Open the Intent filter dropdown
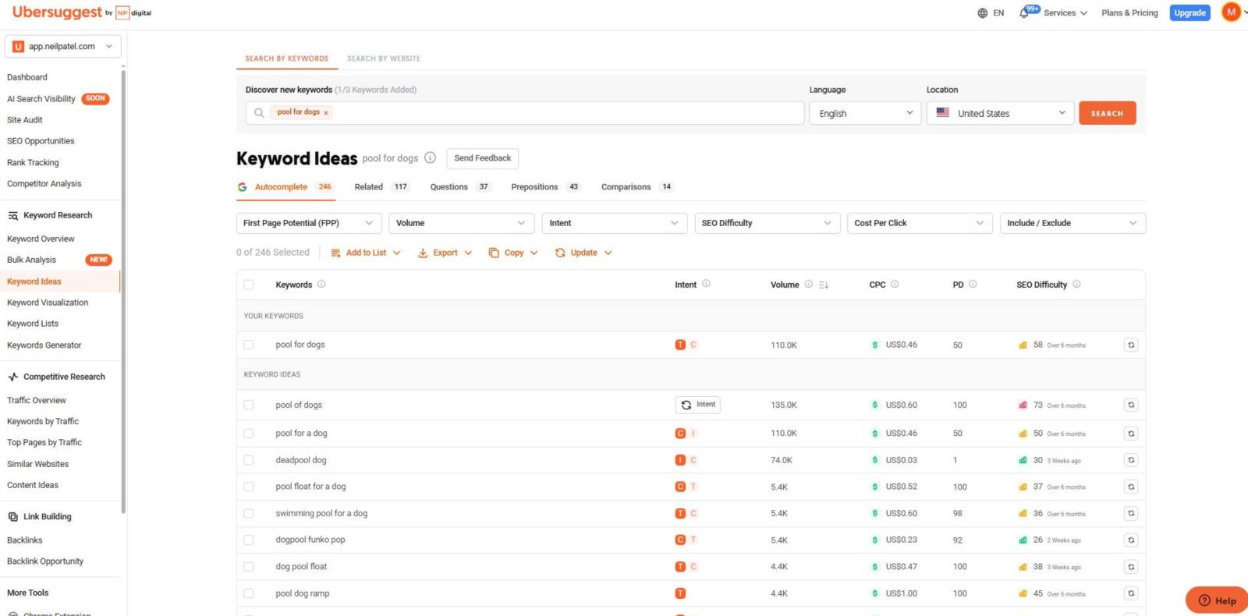The height and width of the screenshot is (616, 1248). click(x=614, y=223)
